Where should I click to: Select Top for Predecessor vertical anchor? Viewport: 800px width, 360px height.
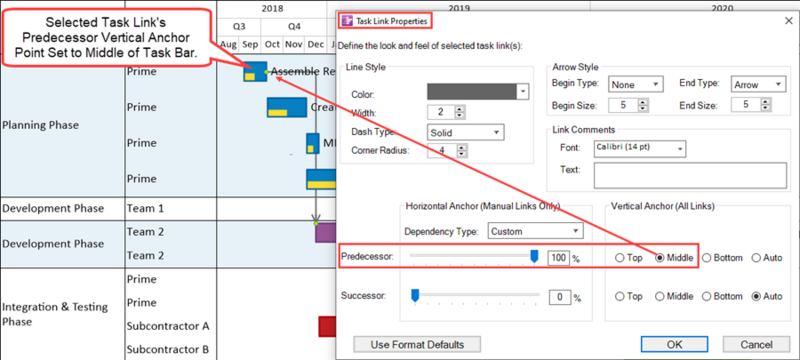(620, 258)
